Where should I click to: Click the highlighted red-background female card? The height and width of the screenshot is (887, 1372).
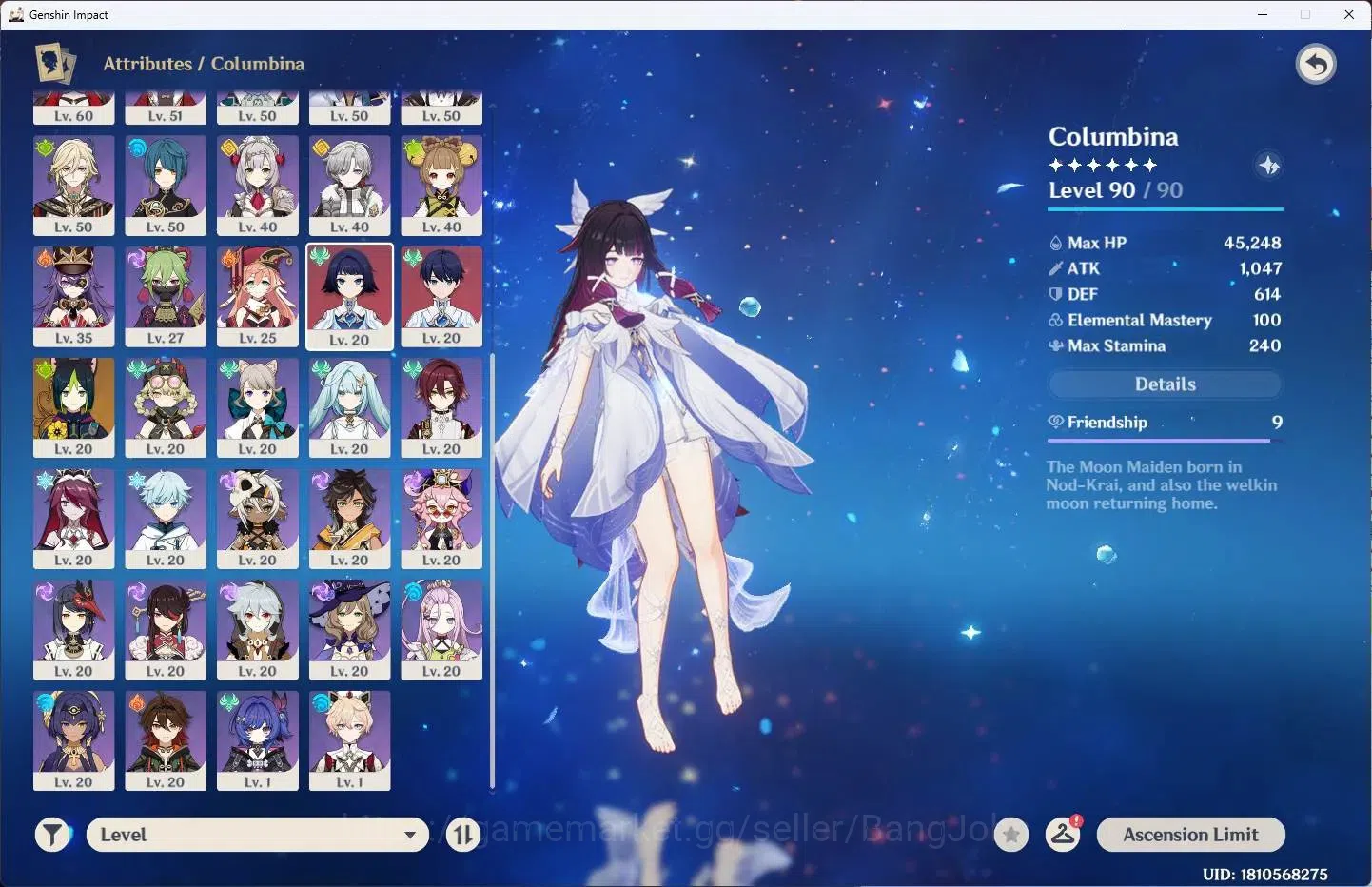(x=349, y=297)
